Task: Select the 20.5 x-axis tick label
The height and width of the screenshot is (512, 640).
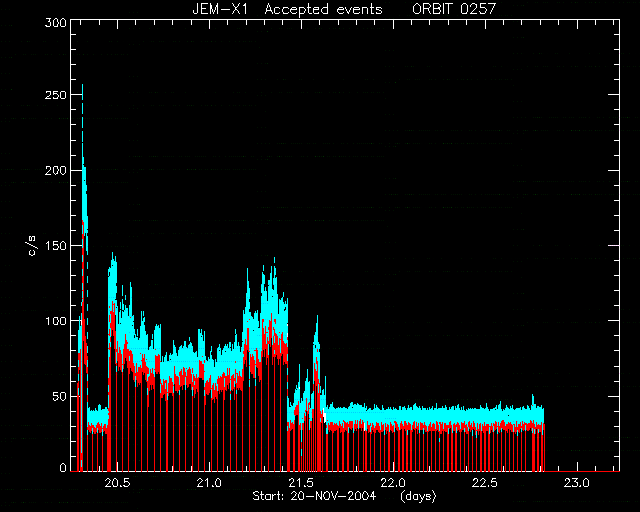Action: [x=117, y=483]
